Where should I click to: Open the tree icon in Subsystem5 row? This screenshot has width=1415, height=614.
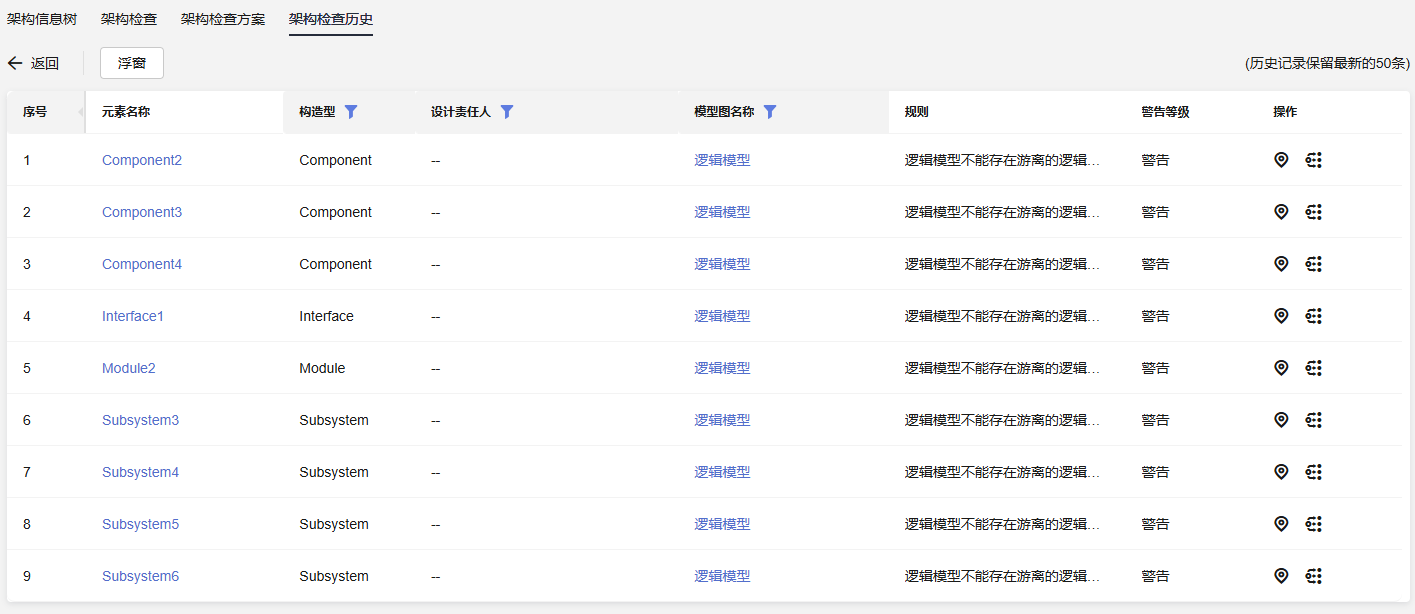pyautogui.click(x=1314, y=524)
